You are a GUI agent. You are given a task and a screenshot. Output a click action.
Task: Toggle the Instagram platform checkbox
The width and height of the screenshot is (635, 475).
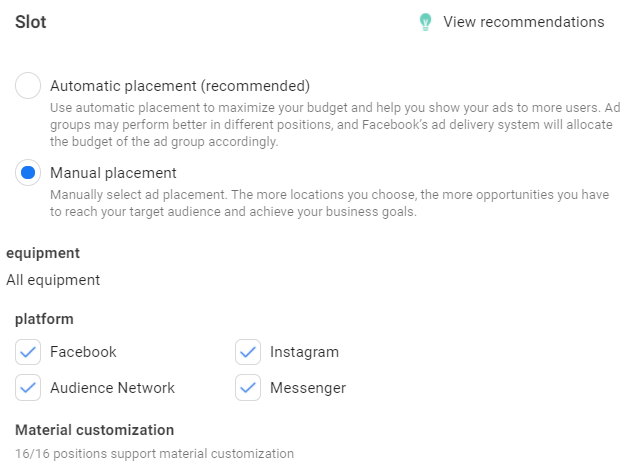tap(248, 352)
